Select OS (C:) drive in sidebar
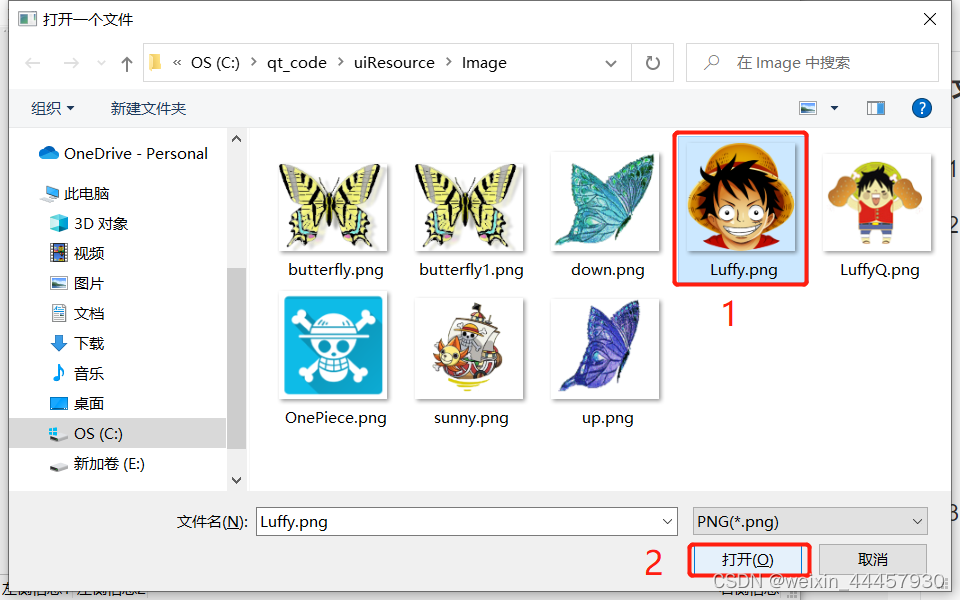 [118, 433]
